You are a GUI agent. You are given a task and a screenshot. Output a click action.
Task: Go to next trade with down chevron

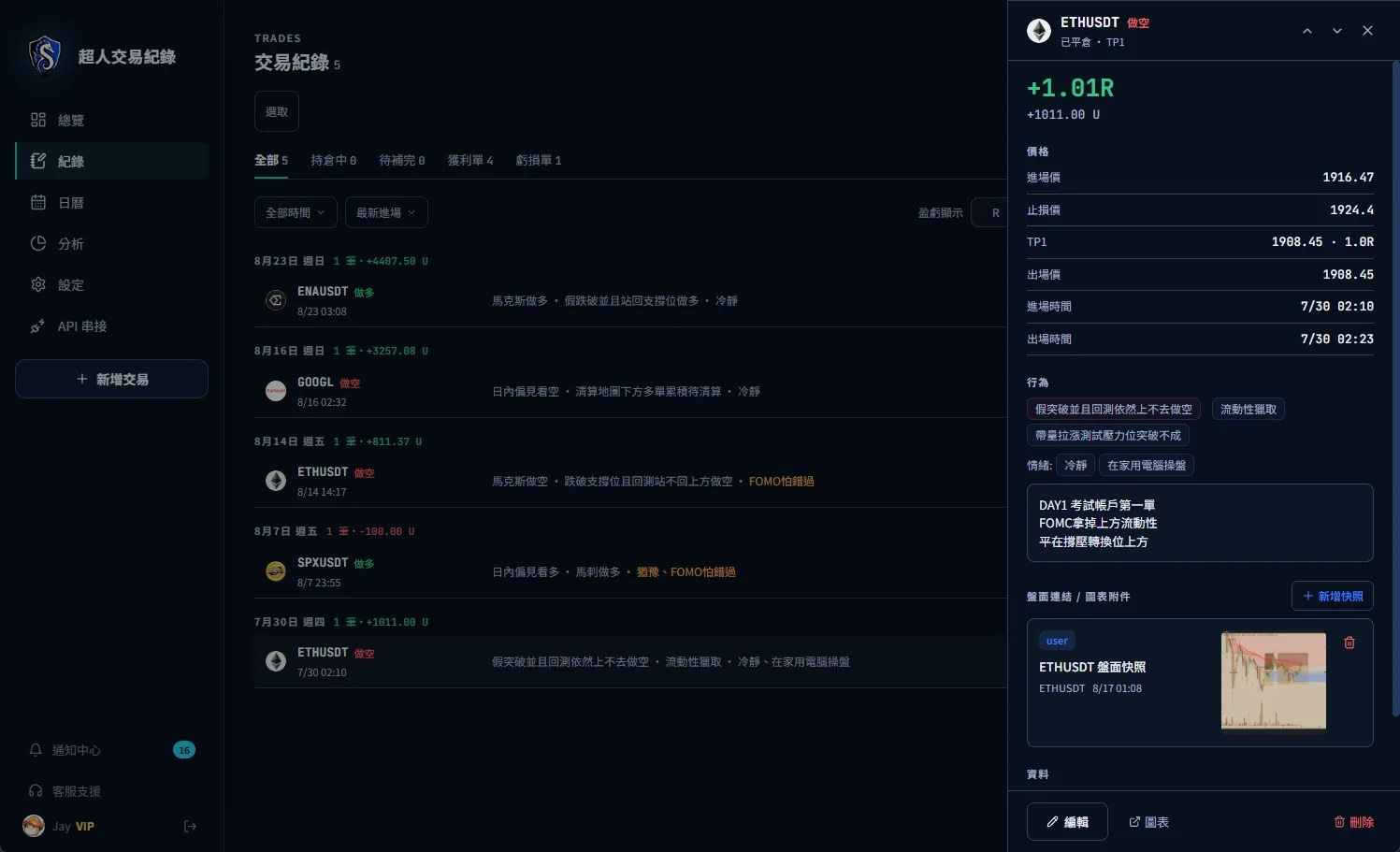1337,31
